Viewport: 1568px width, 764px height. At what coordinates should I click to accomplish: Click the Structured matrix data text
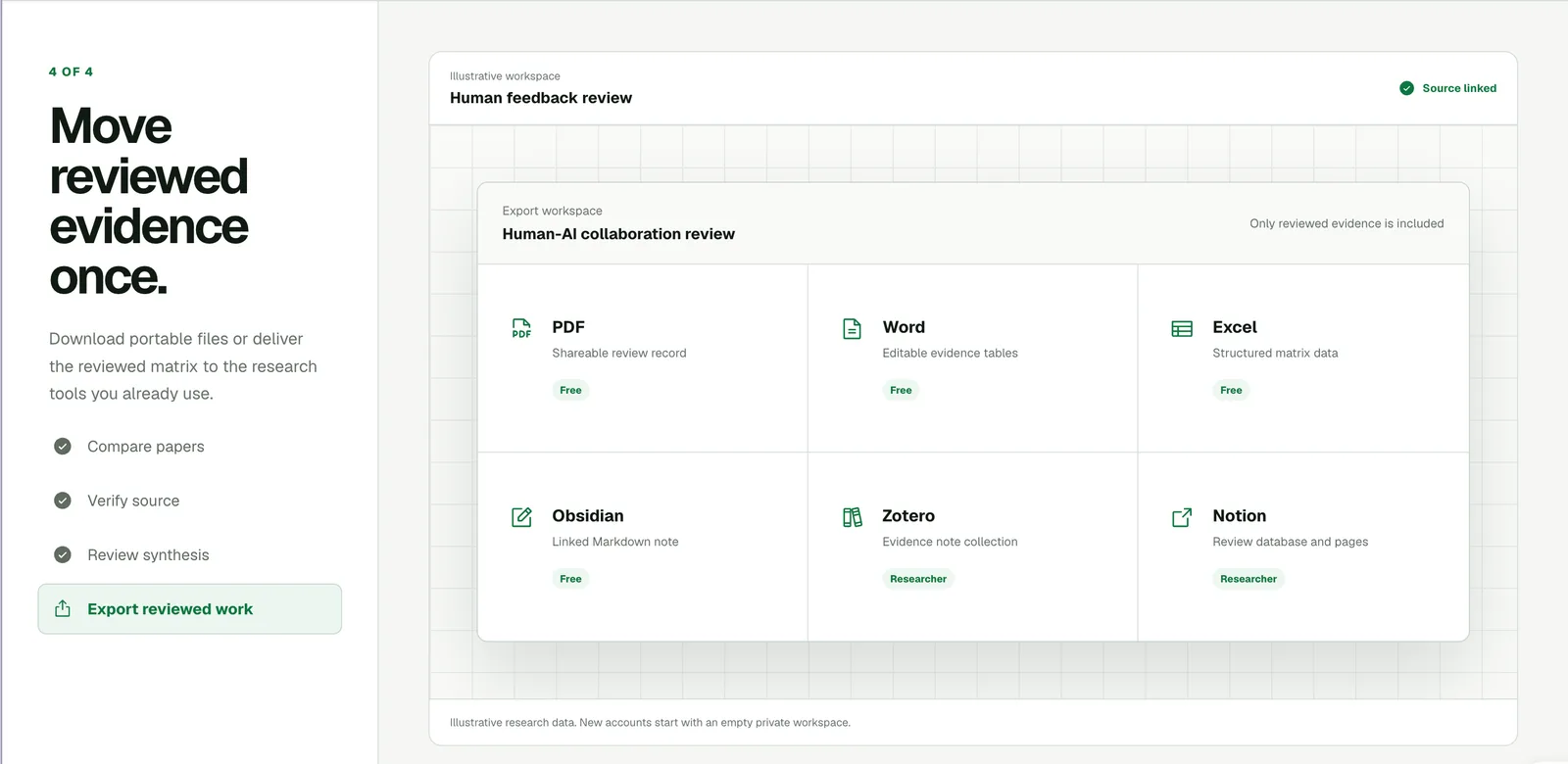[1275, 353]
